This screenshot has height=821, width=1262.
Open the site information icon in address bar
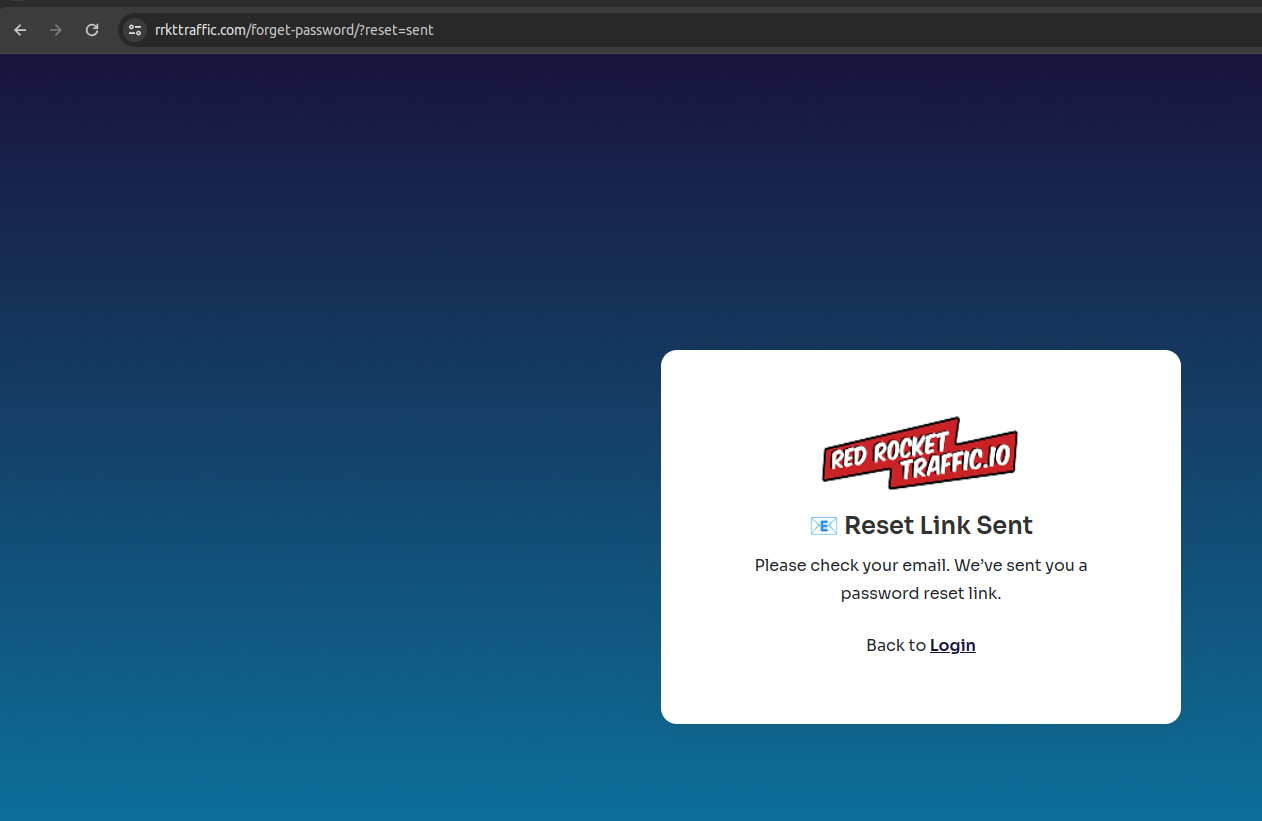pos(135,30)
